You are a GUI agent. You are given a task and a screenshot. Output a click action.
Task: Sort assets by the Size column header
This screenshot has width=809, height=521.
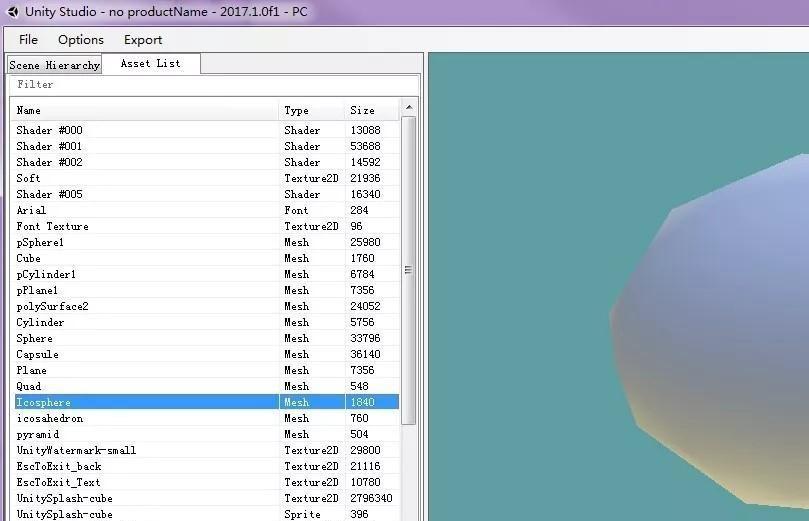372,110
